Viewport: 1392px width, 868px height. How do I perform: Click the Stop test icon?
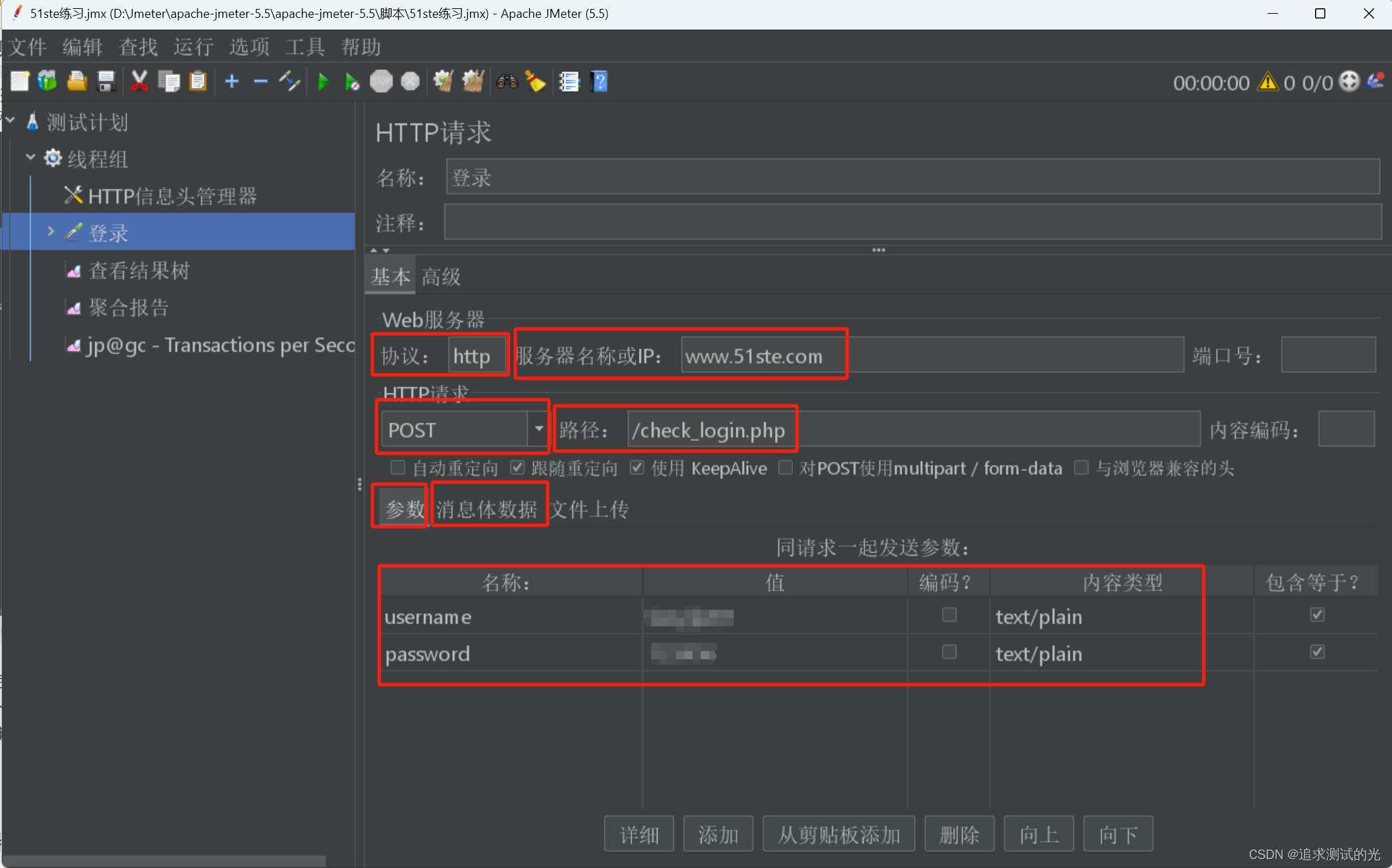click(381, 82)
